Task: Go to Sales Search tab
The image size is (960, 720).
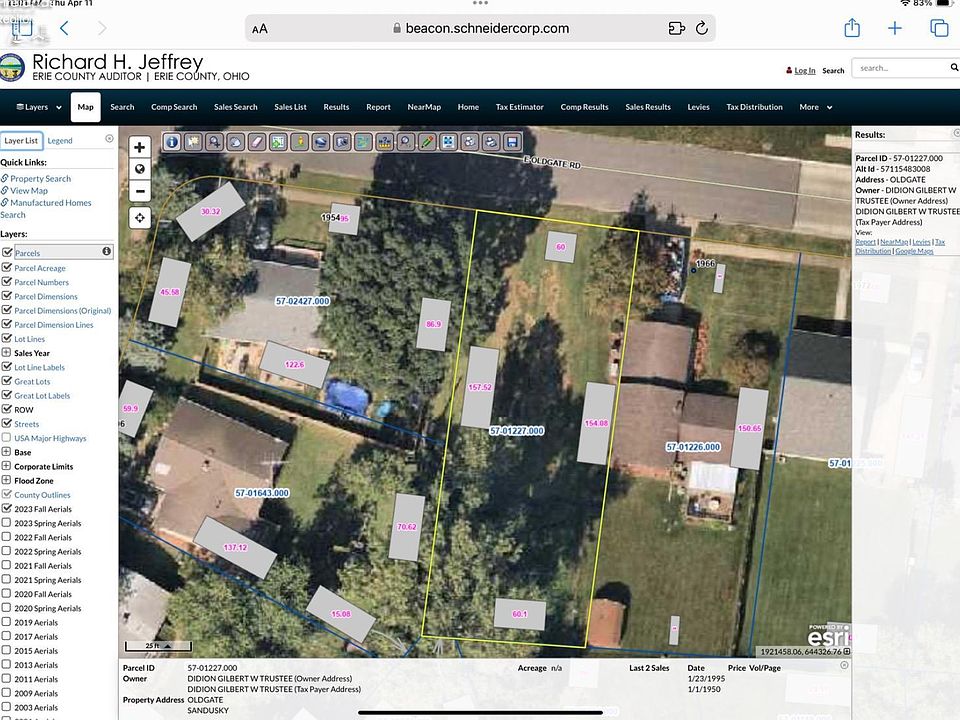Action: 236,107
